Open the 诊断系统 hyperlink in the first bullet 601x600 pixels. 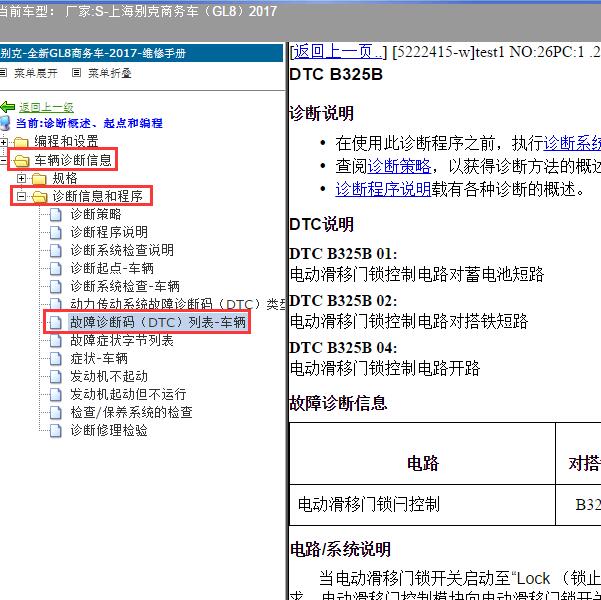click(x=572, y=143)
